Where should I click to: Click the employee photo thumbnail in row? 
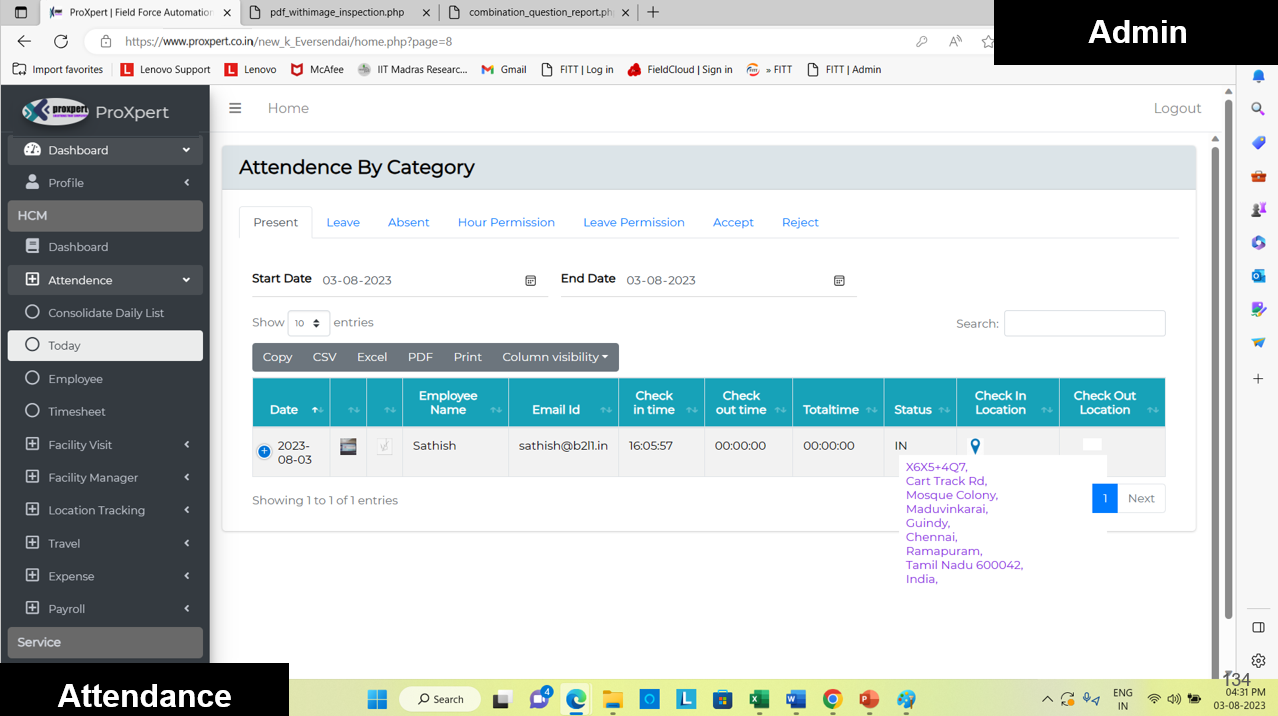pos(348,447)
